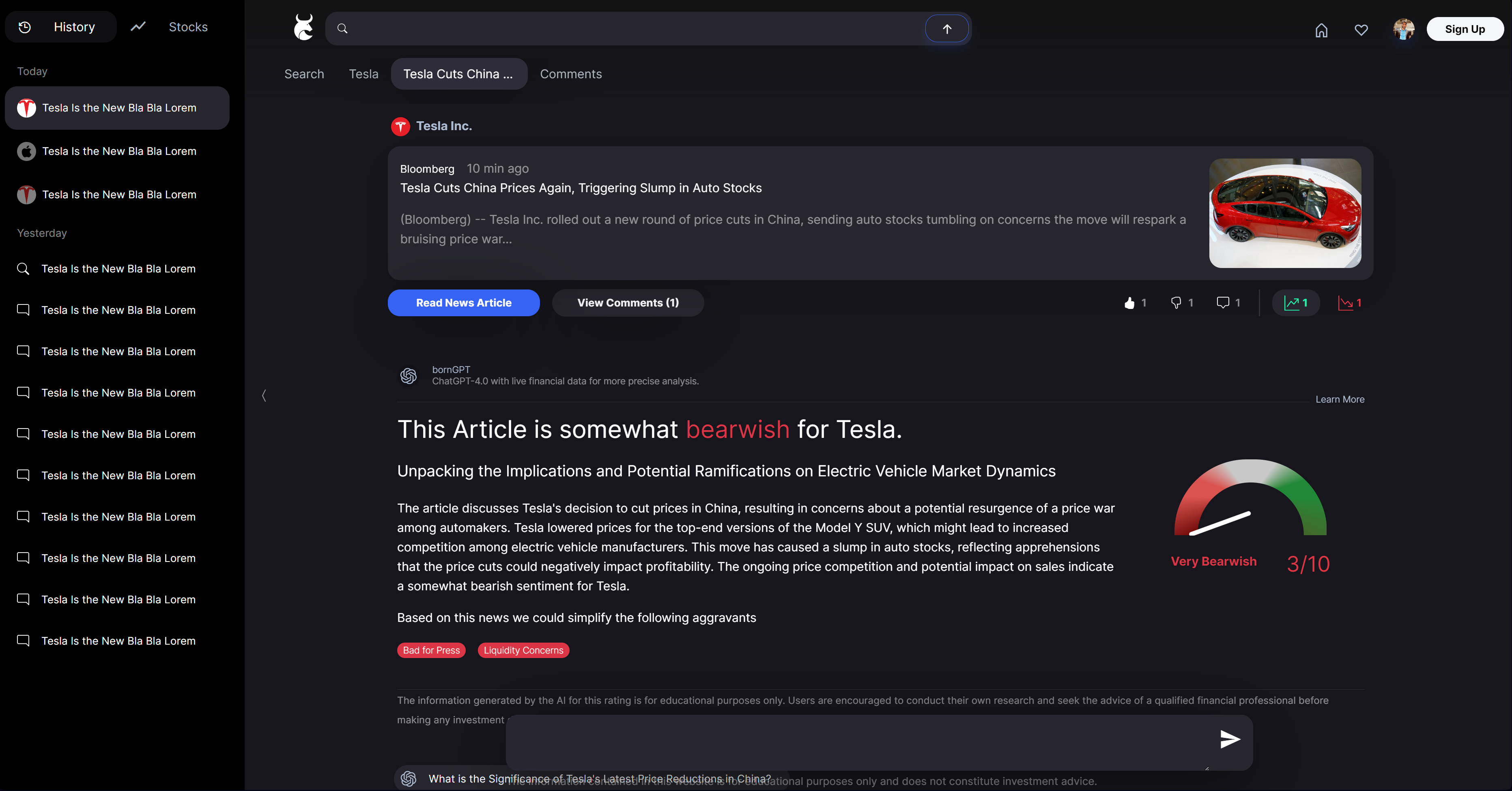Collapse the sidebar with the chevron arrow
The image size is (1512, 791).
[264, 396]
